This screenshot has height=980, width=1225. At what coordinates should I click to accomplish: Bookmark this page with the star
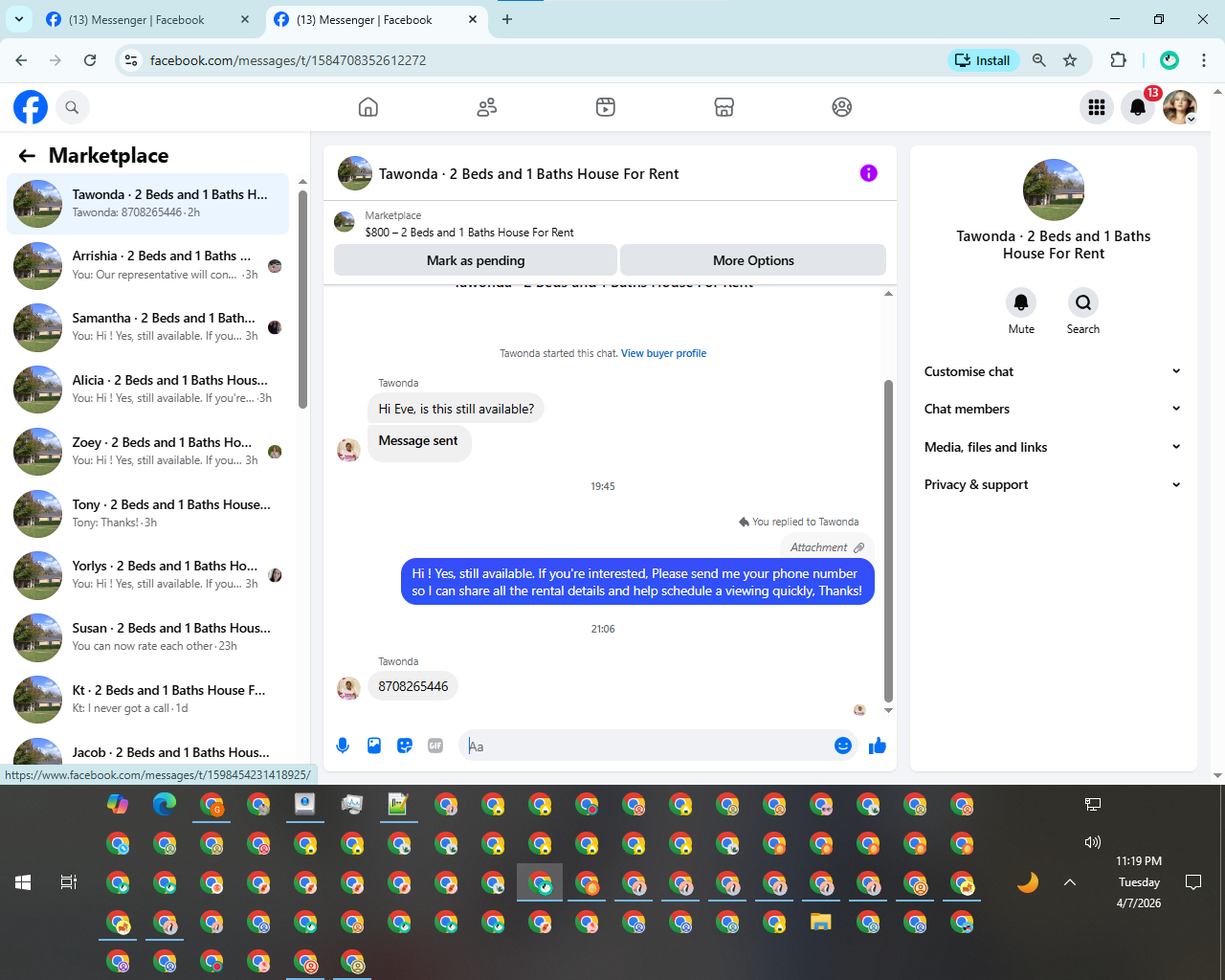(x=1070, y=60)
